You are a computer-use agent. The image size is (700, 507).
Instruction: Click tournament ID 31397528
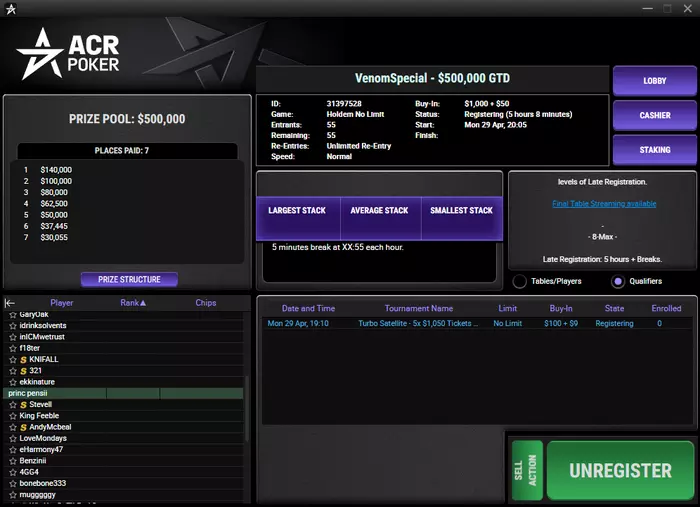(344, 104)
